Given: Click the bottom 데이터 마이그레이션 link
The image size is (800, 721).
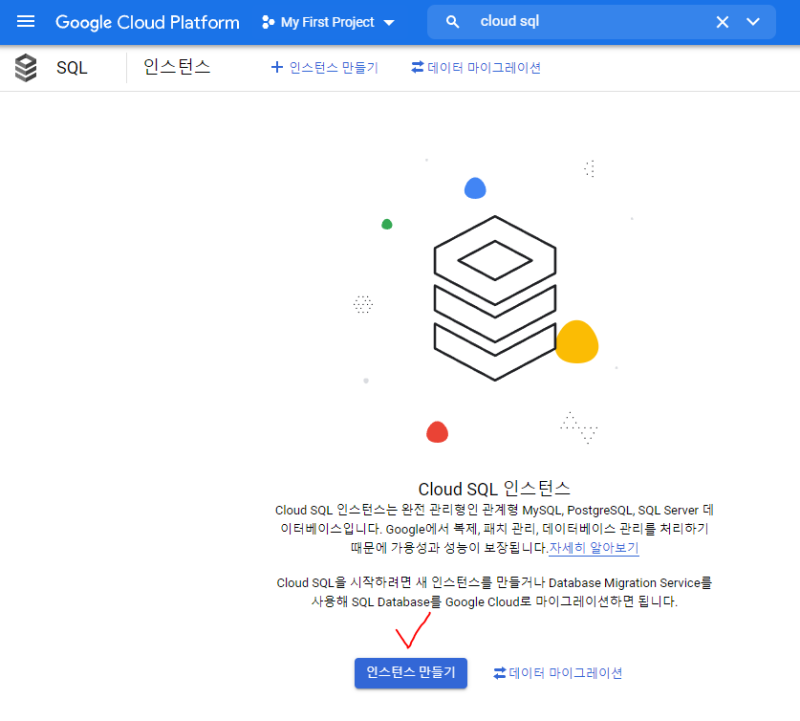Looking at the screenshot, I should pyautogui.click(x=558, y=673).
